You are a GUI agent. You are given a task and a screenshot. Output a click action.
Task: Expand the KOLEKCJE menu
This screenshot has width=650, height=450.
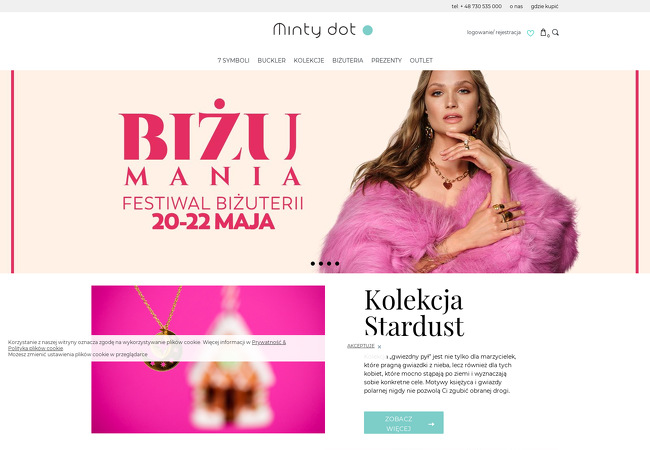pos(309,60)
